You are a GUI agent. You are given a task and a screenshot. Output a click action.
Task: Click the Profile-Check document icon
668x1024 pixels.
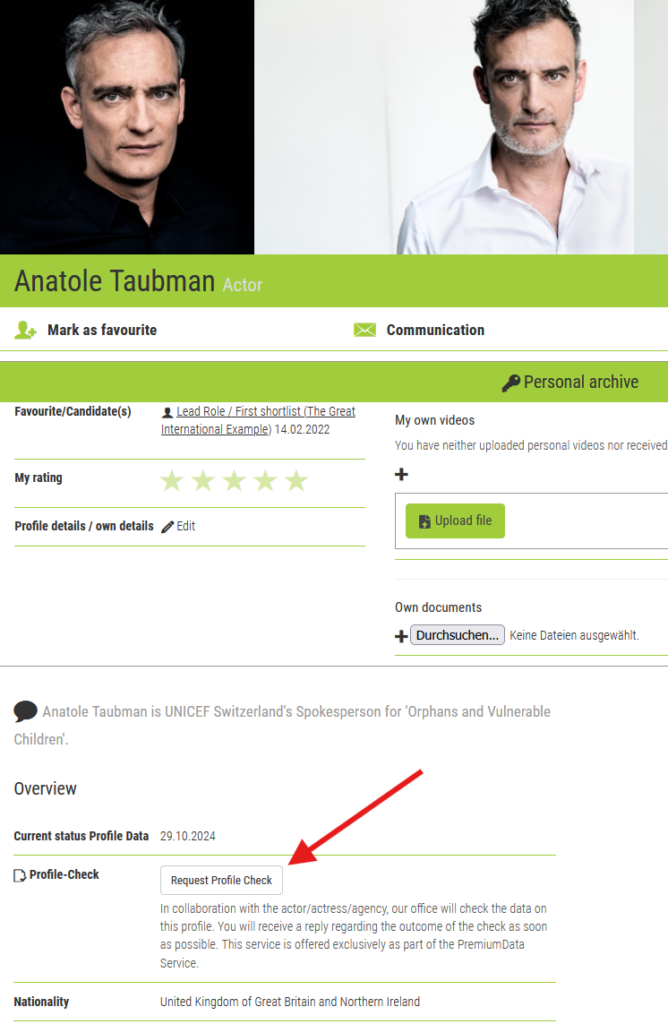pos(20,875)
